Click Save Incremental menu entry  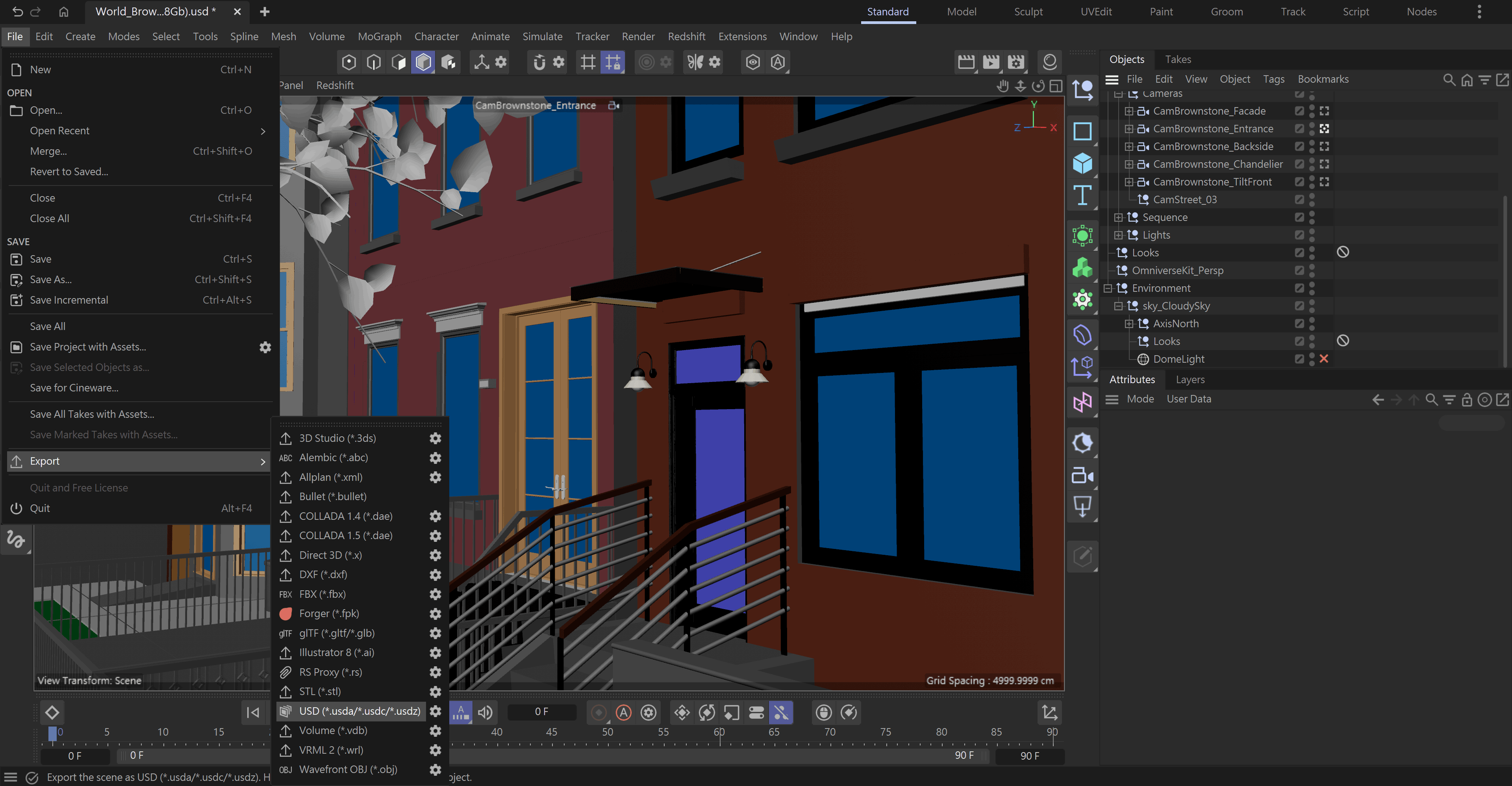pyautogui.click(x=69, y=300)
